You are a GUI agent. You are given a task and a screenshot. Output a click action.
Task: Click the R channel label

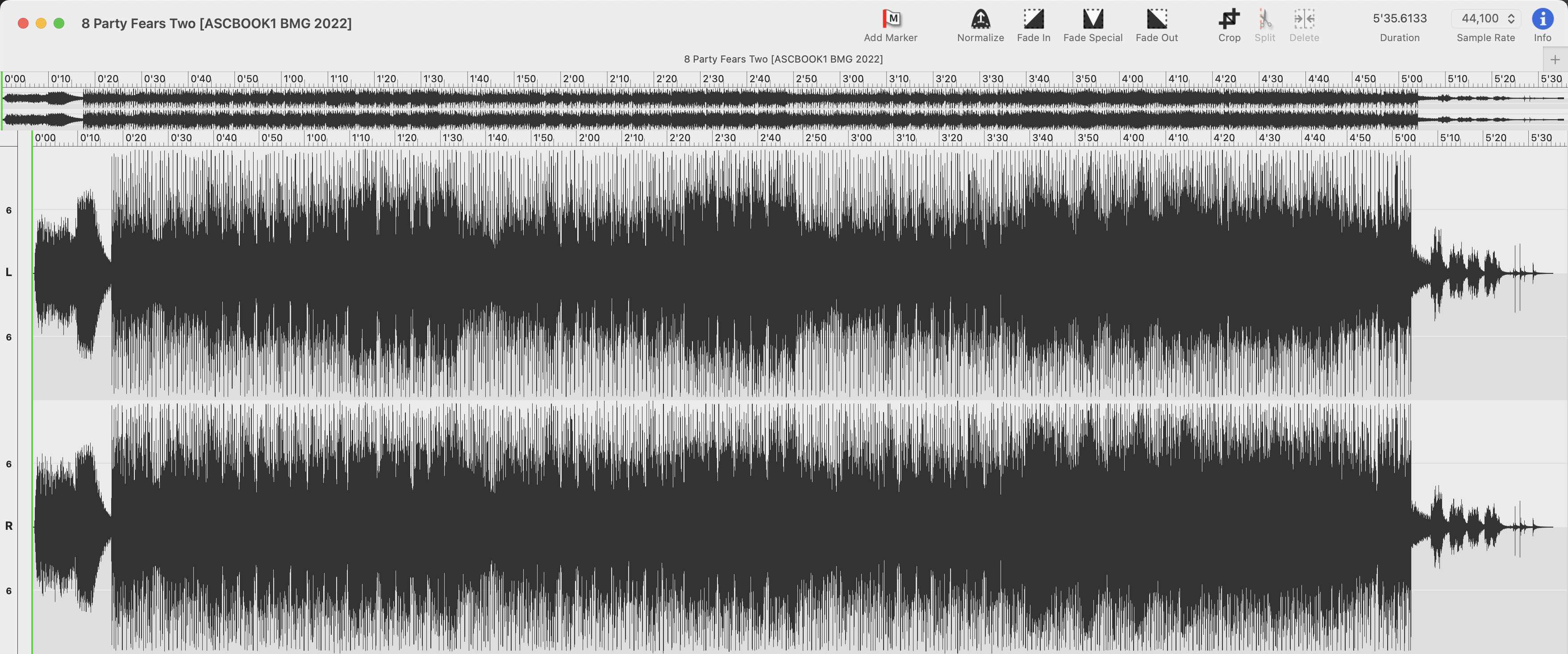tap(8, 525)
